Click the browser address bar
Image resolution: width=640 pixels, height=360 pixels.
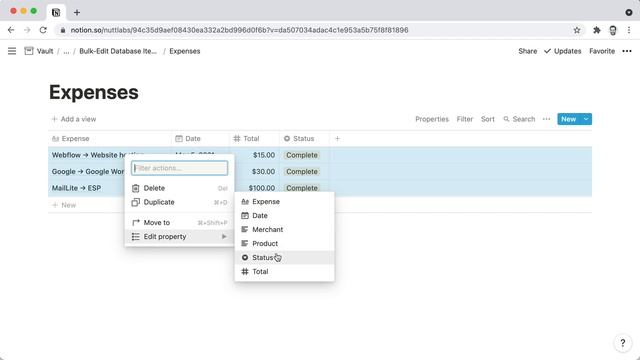point(314,30)
